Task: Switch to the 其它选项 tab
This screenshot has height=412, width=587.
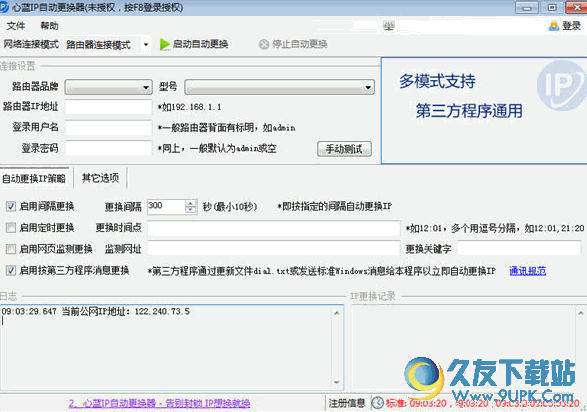Action: (100, 178)
